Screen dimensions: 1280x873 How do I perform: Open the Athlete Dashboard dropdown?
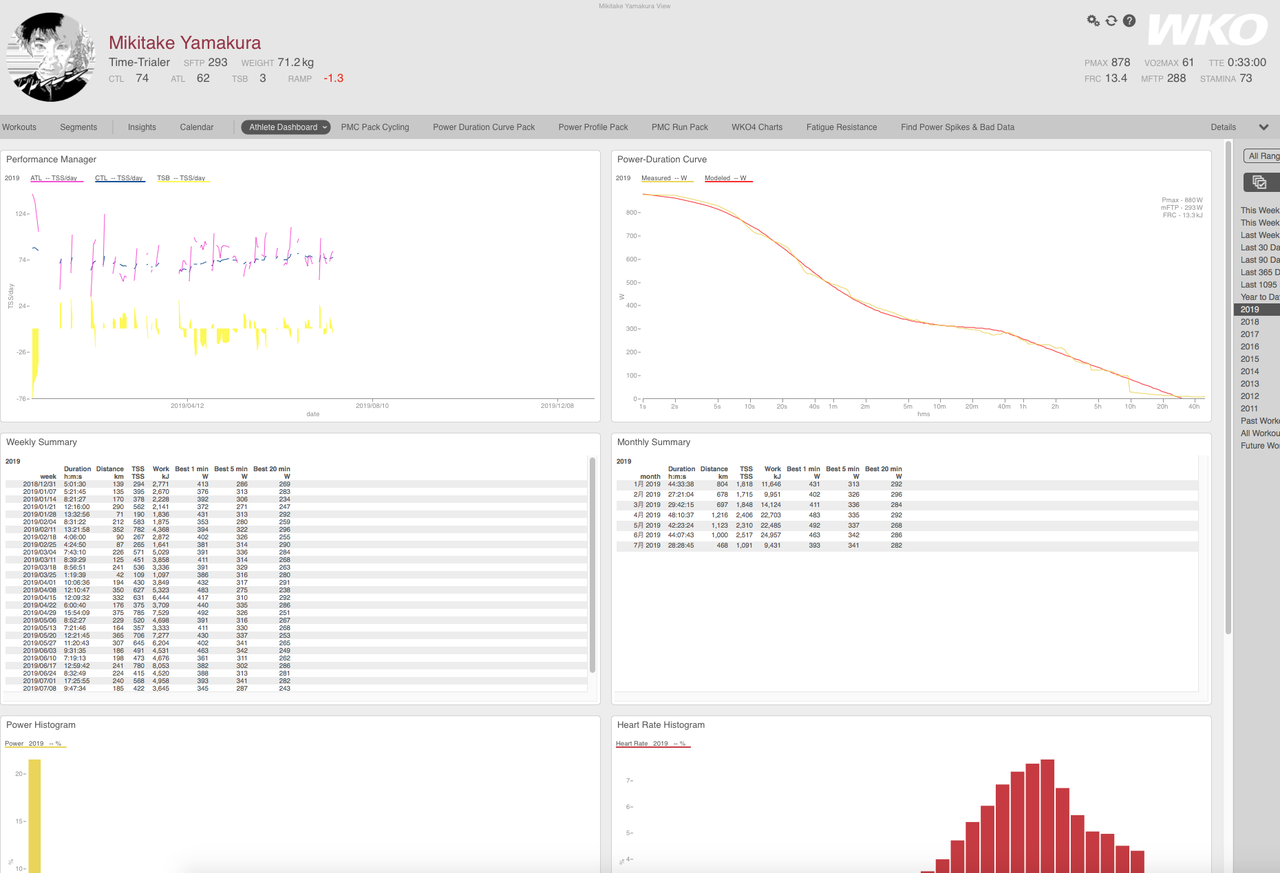click(286, 127)
